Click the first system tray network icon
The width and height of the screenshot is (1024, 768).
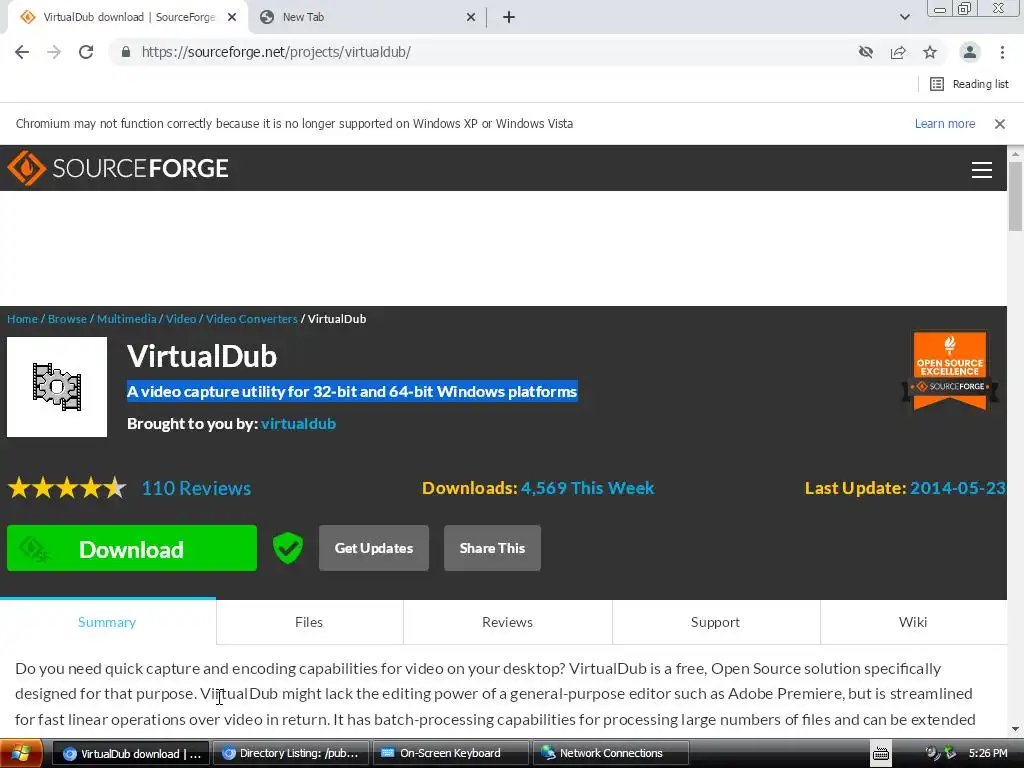[933, 754]
